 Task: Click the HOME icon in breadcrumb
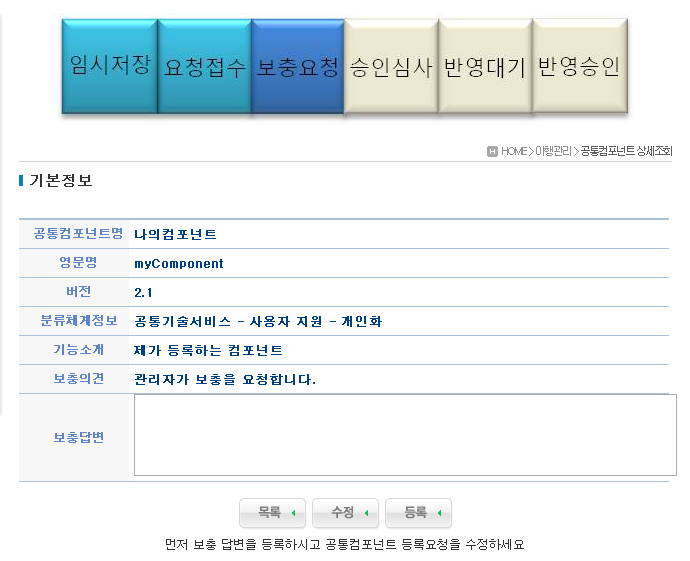492,151
